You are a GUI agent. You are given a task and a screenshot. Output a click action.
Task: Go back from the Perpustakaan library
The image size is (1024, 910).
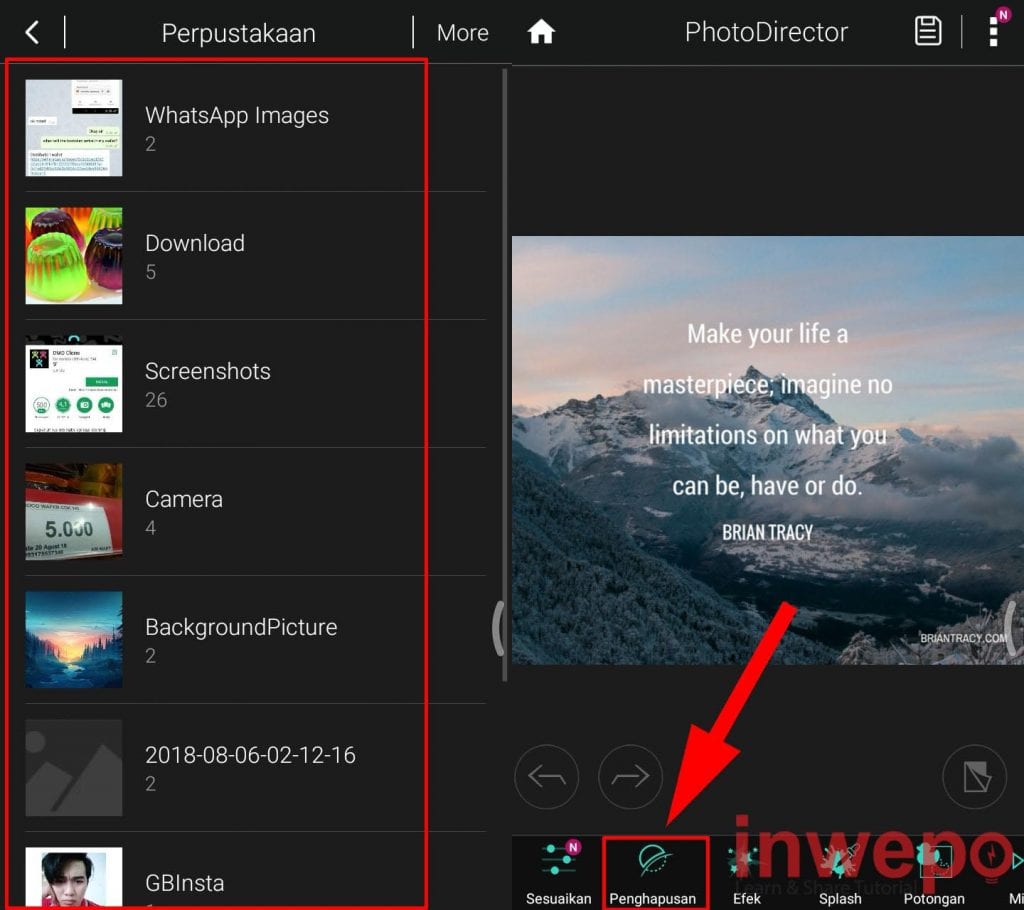tap(32, 33)
